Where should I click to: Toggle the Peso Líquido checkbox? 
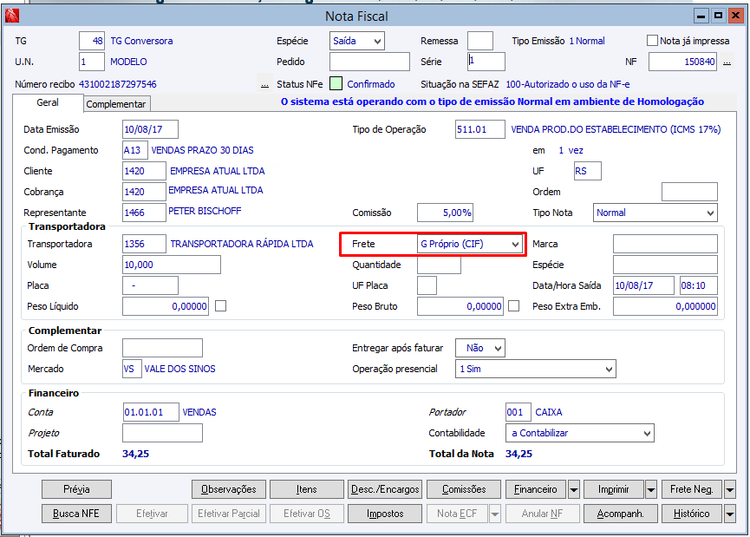click(x=221, y=306)
